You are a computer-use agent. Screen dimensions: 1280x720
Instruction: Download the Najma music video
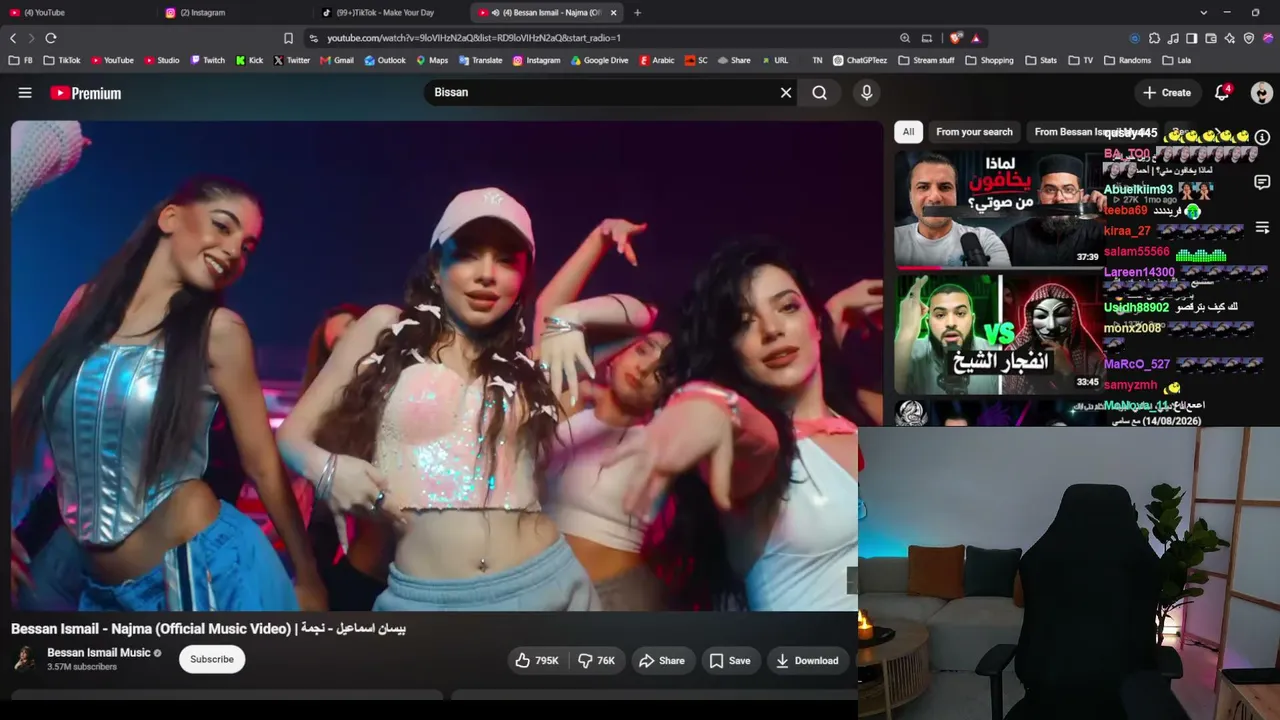[807, 661]
